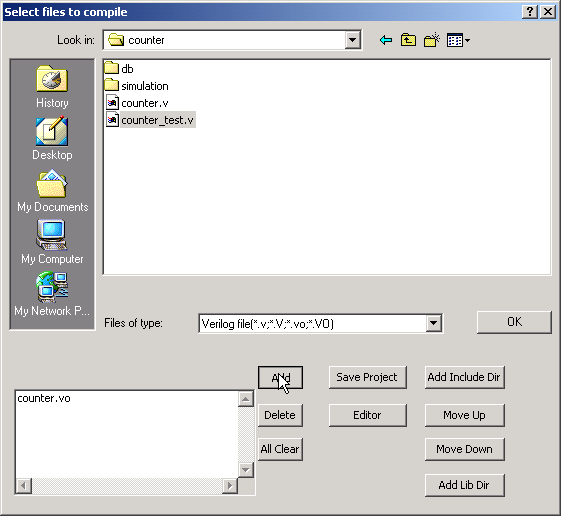Click the All Clear button
Viewport: 561px width, 516px height.
280,449
